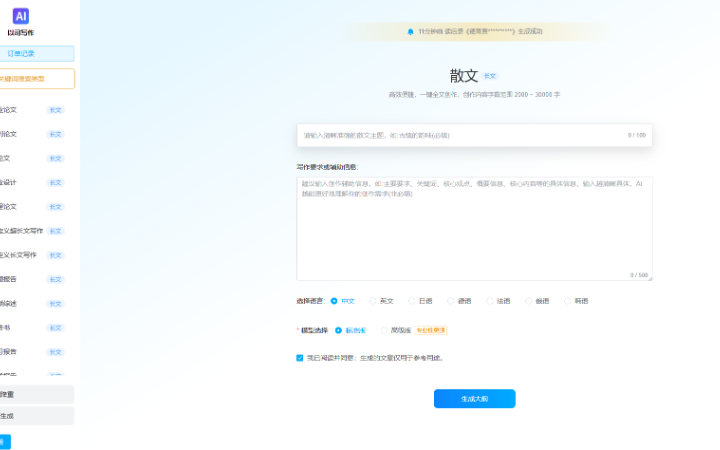Focus the 关键词搜索类型 search box

tap(37, 79)
